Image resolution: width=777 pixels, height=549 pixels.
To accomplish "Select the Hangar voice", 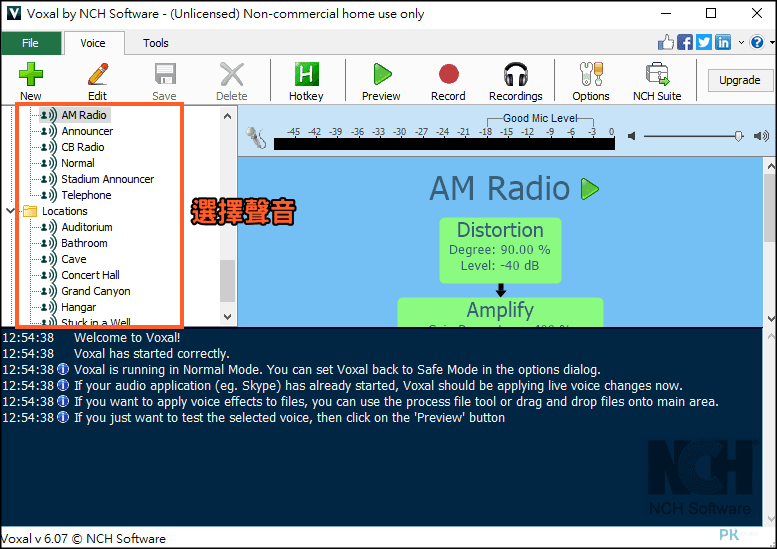I will [79, 307].
